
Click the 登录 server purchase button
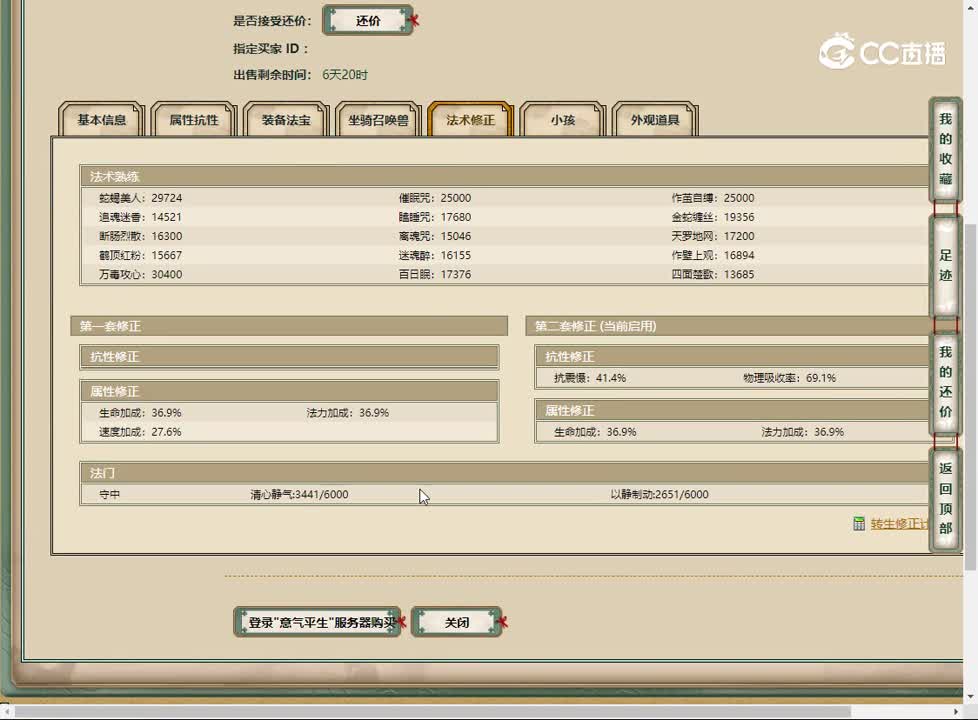[x=317, y=622]
